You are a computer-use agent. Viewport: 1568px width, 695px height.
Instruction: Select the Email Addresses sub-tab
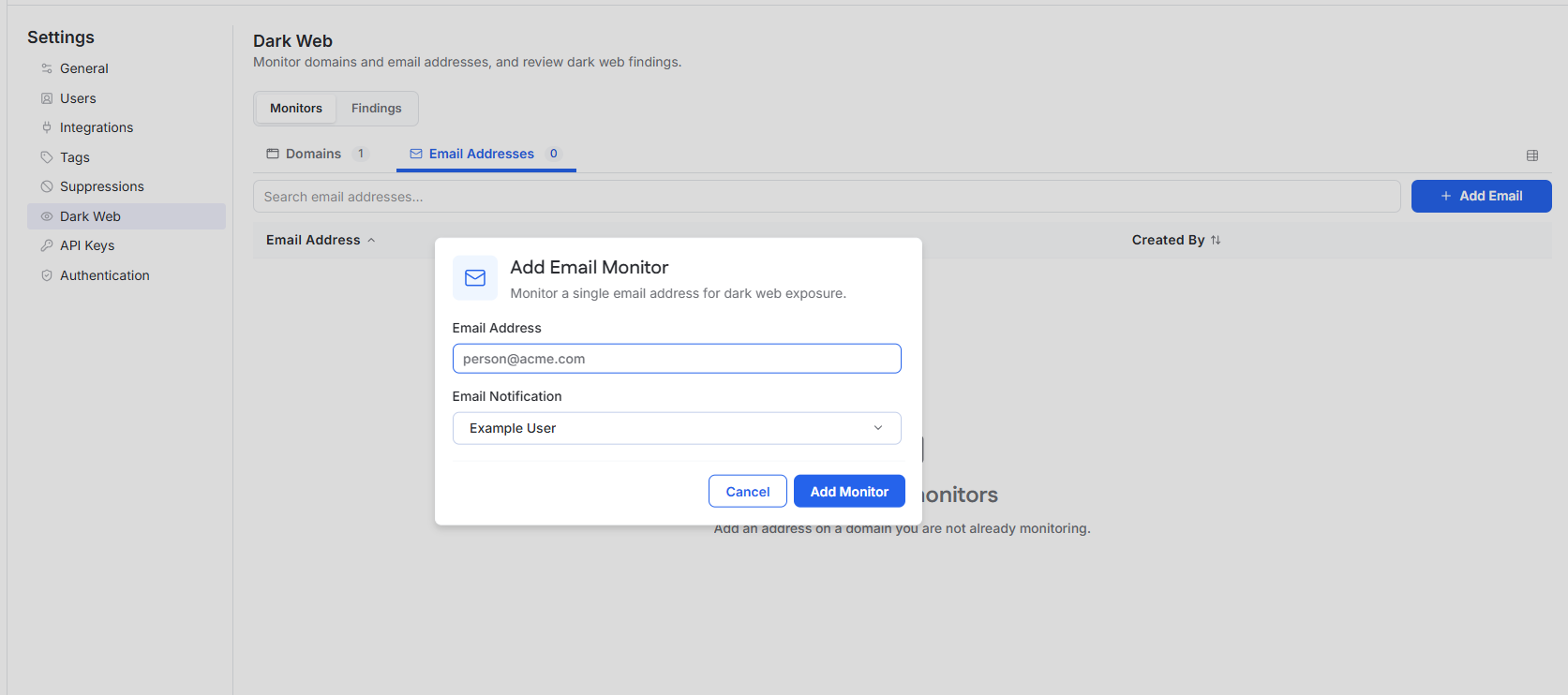click(486, 154)
